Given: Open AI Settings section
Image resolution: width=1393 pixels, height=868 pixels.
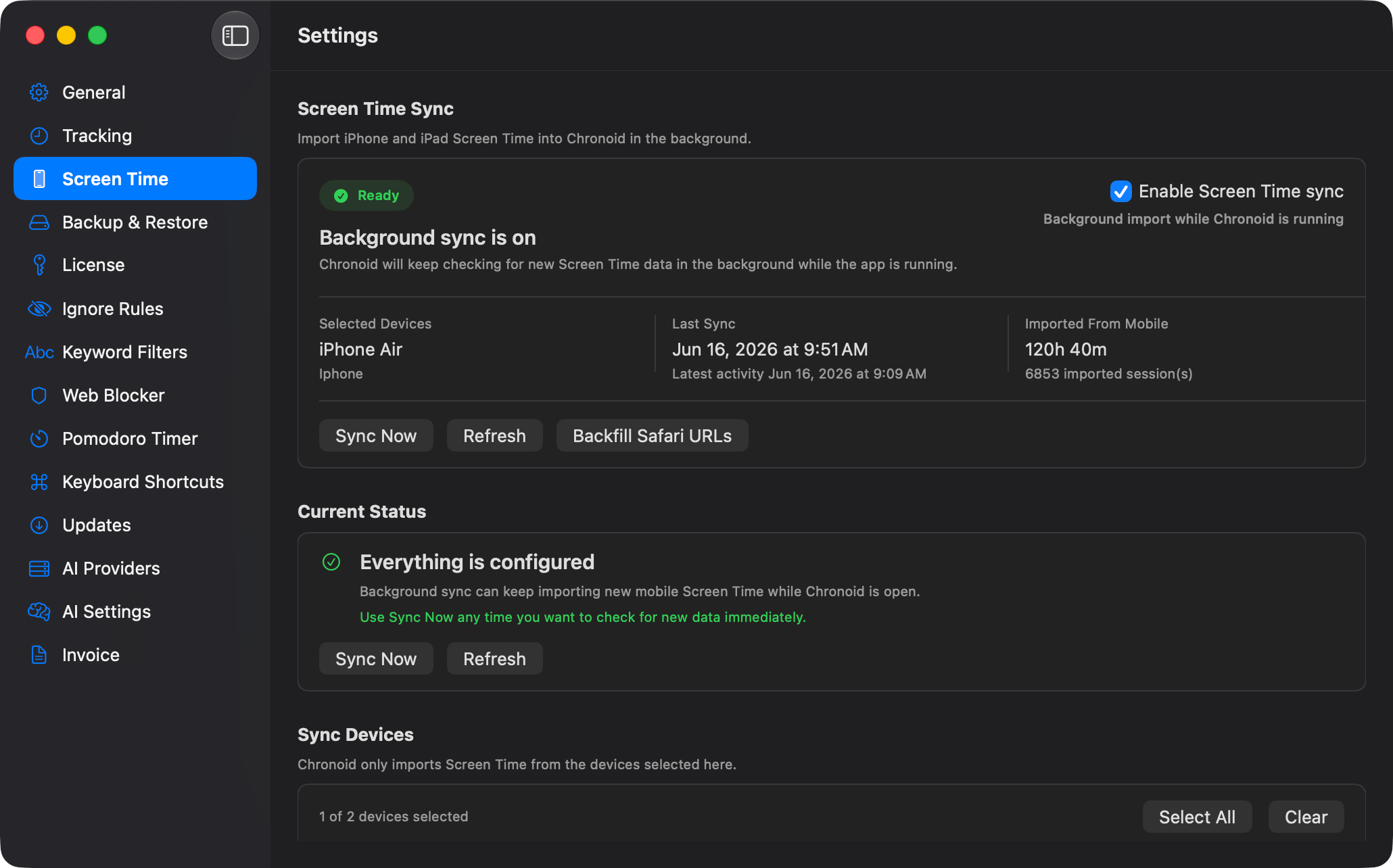Looking at the screenshot, I should (135, 612).
